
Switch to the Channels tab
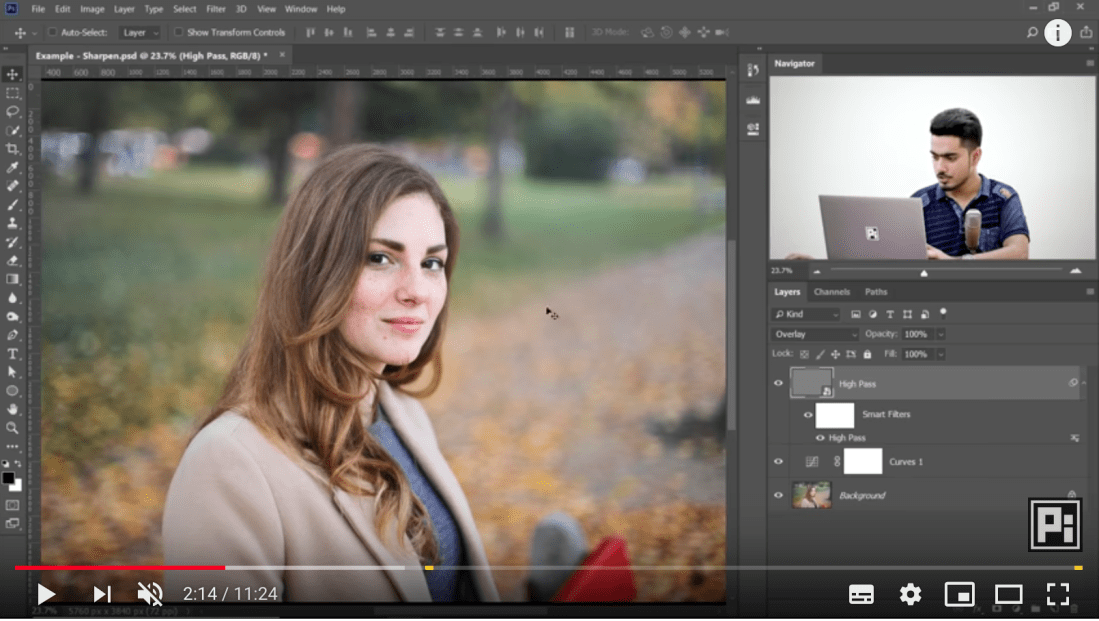[831, 292]
